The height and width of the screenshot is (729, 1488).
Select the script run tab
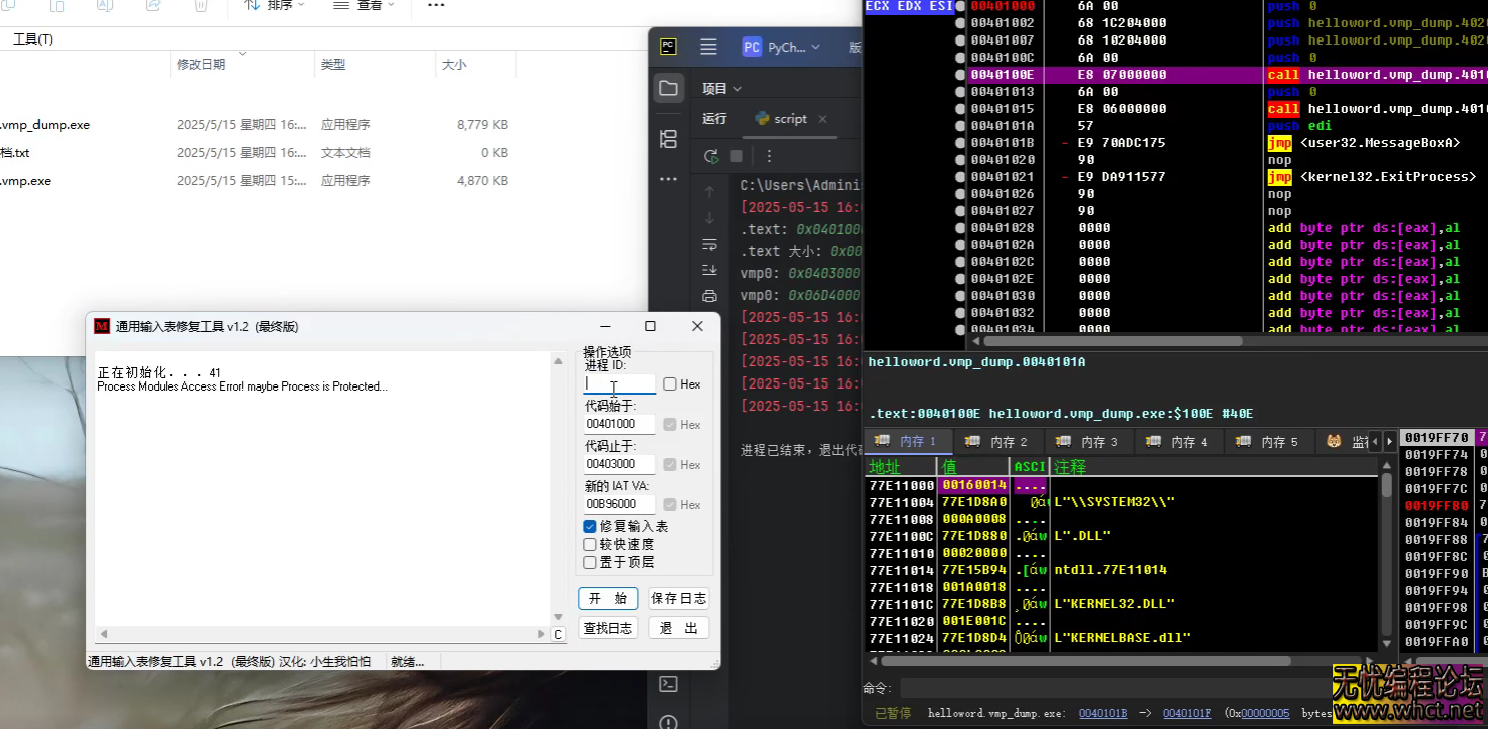pyautogui.click(x=789, y=118)
